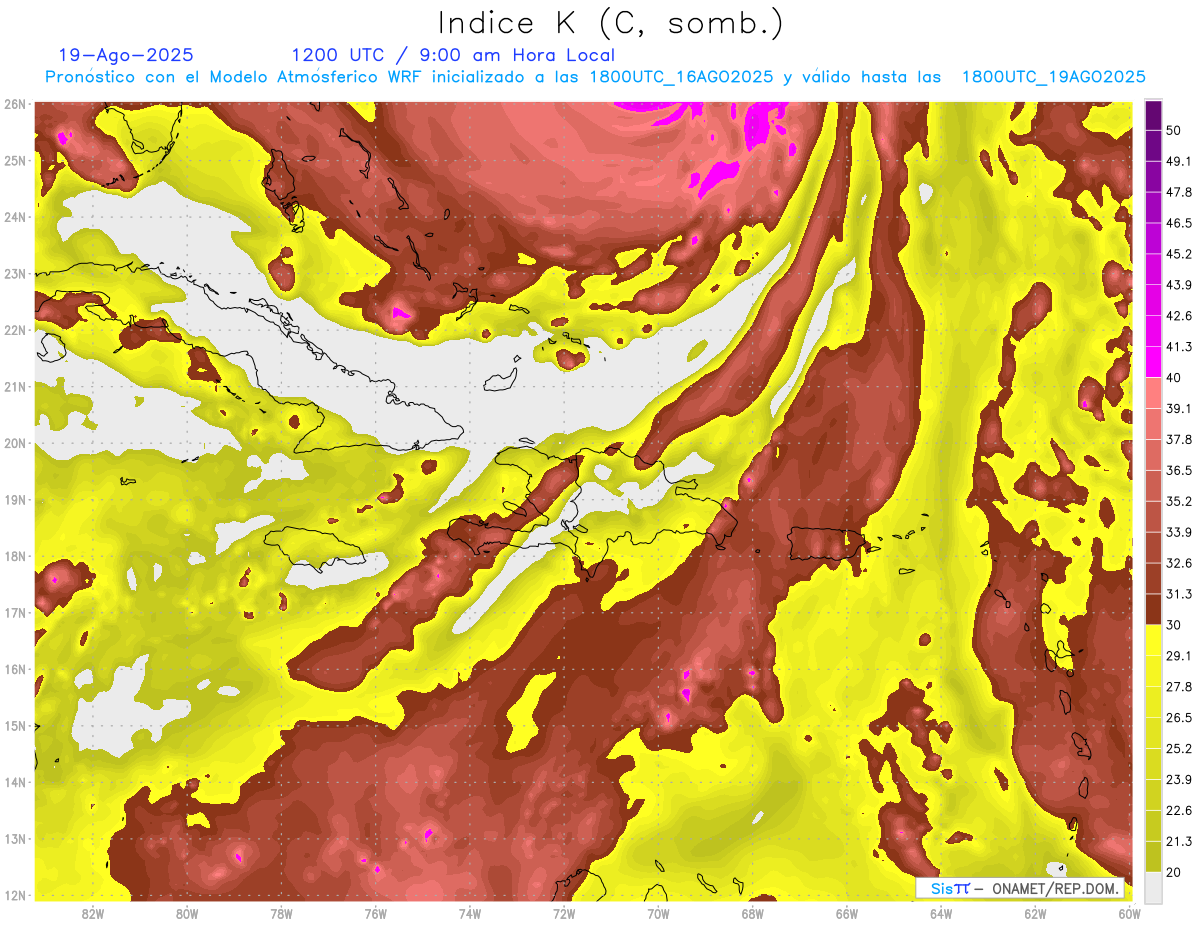Click the '64W' longitude axis label

pos(941,913)
